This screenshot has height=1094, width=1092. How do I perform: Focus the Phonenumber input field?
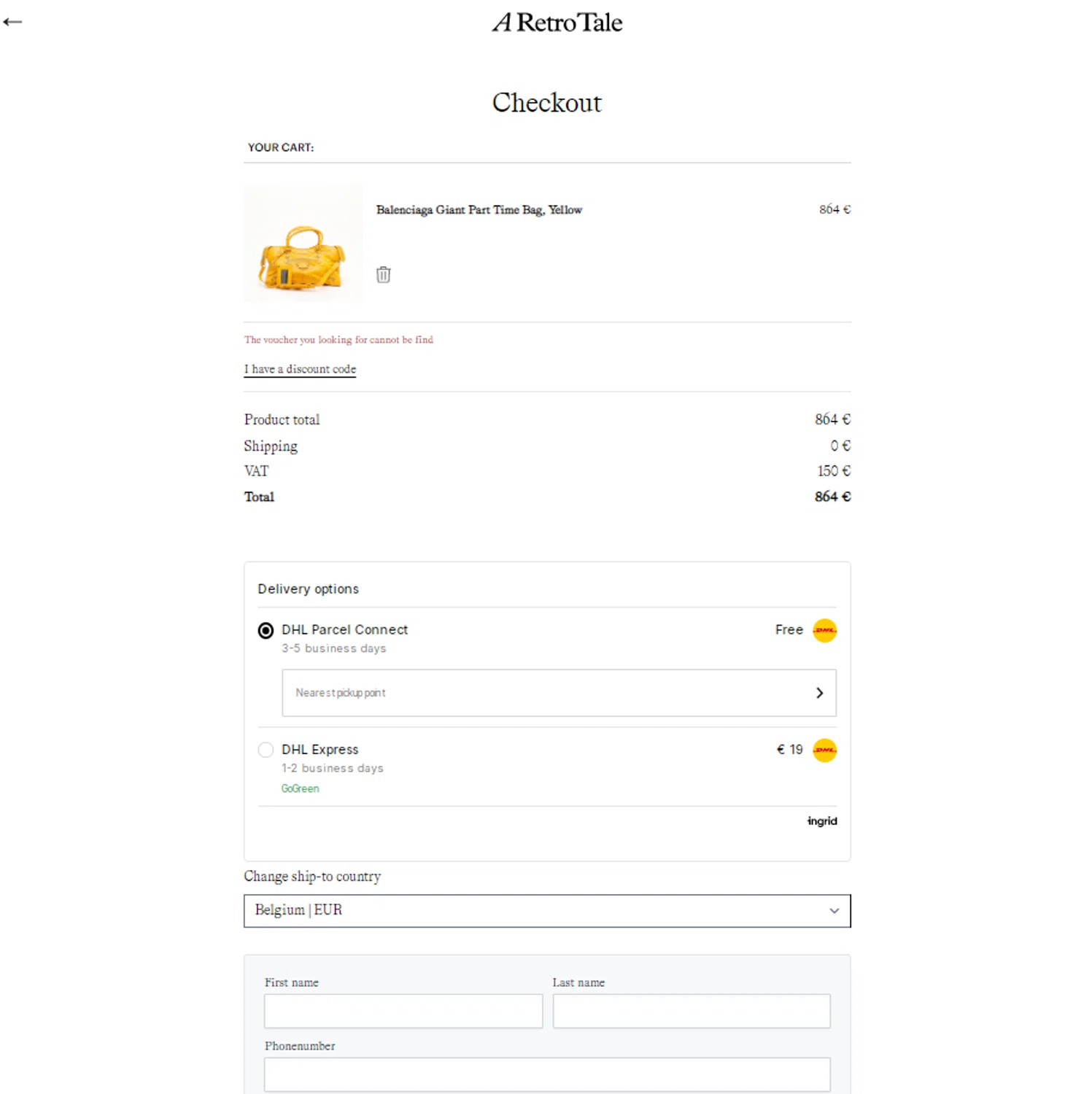547,1074
